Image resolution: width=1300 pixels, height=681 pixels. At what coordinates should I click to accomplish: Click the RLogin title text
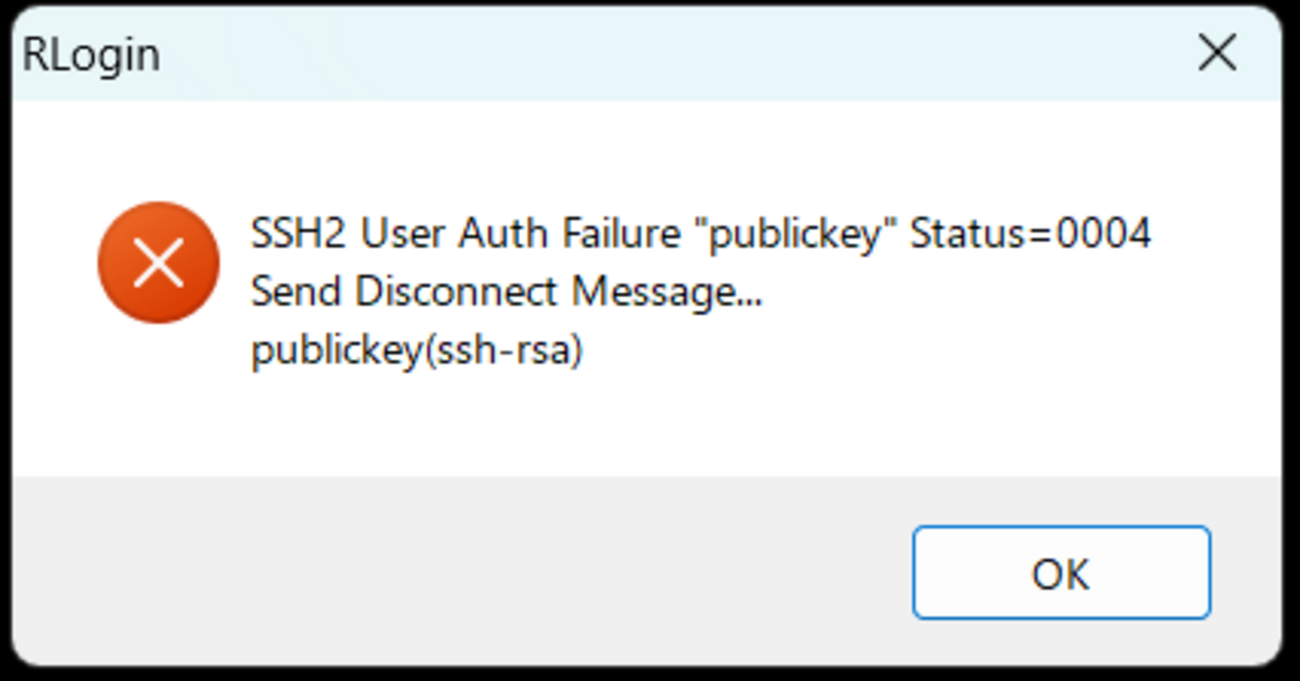pos(91,55)
